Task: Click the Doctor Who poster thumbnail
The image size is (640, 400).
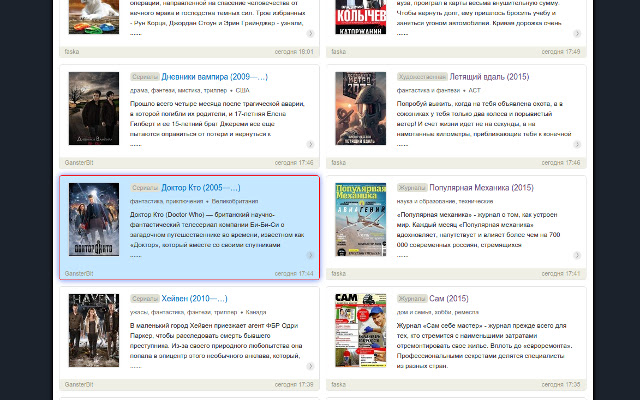Action: (x=94, y=220)
